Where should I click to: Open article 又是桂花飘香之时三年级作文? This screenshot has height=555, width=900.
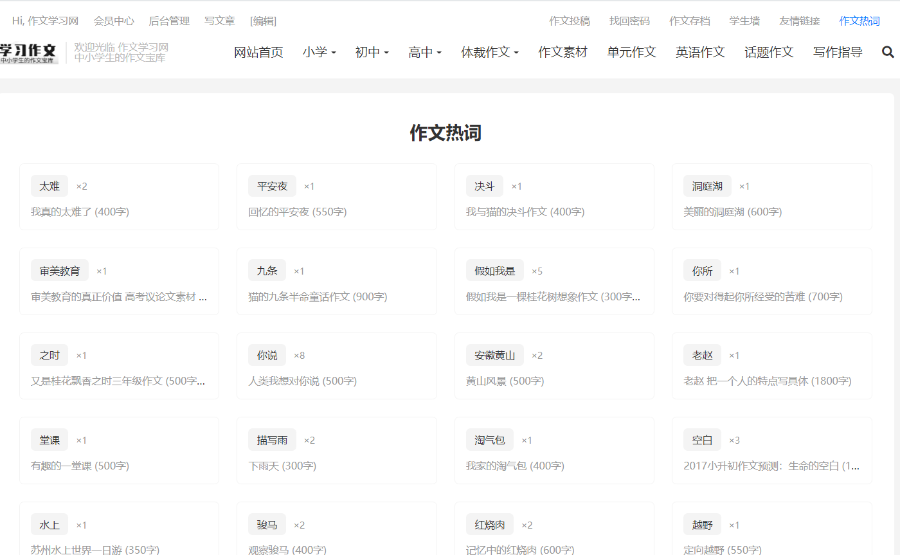(118, 381)
